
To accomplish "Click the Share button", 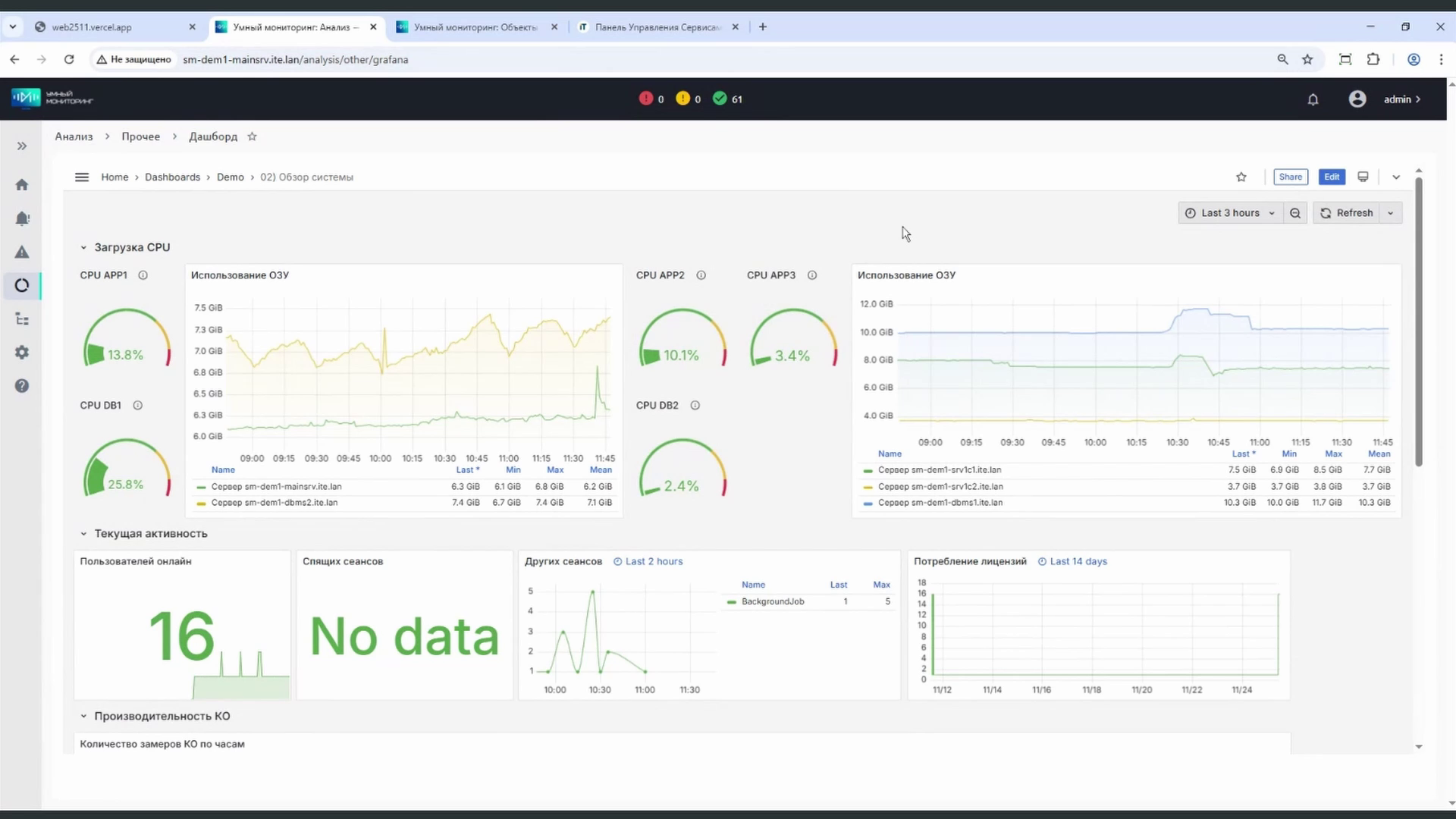I will click(x=1290, y=177).
